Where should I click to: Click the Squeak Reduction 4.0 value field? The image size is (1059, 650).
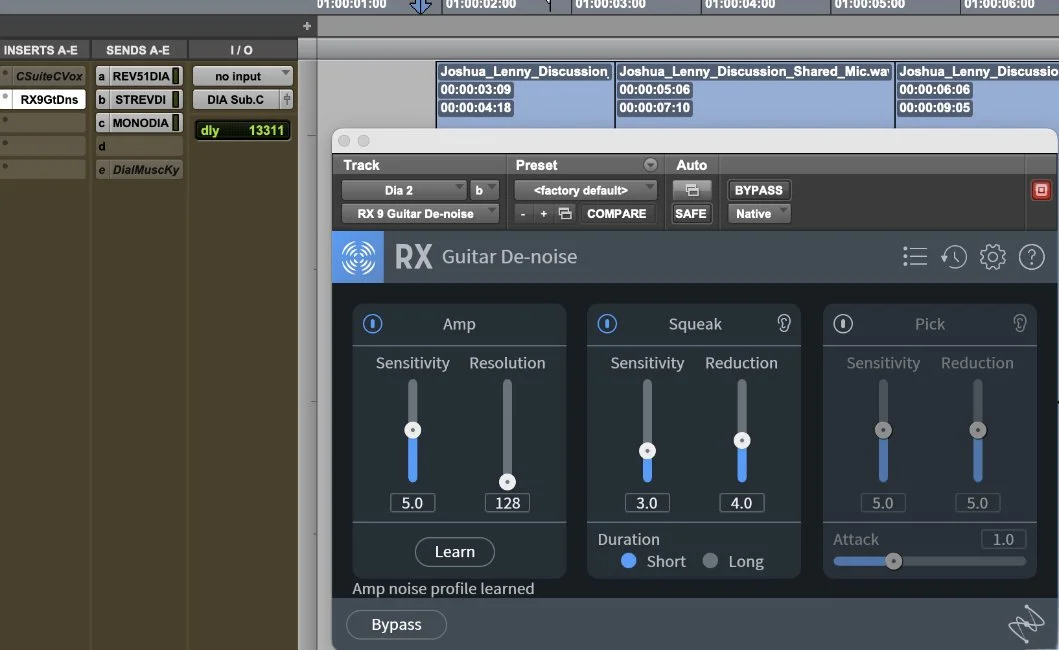point(742,503)
